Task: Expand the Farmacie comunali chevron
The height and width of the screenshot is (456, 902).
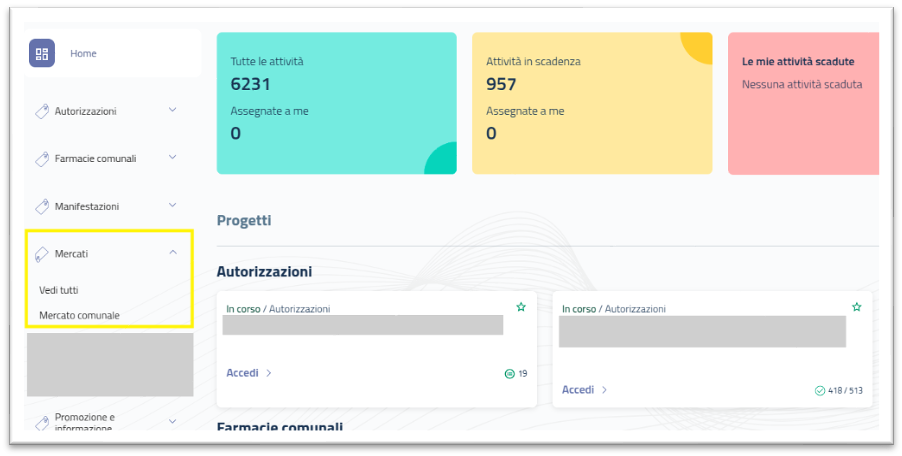Action: (x=173, y=158)
